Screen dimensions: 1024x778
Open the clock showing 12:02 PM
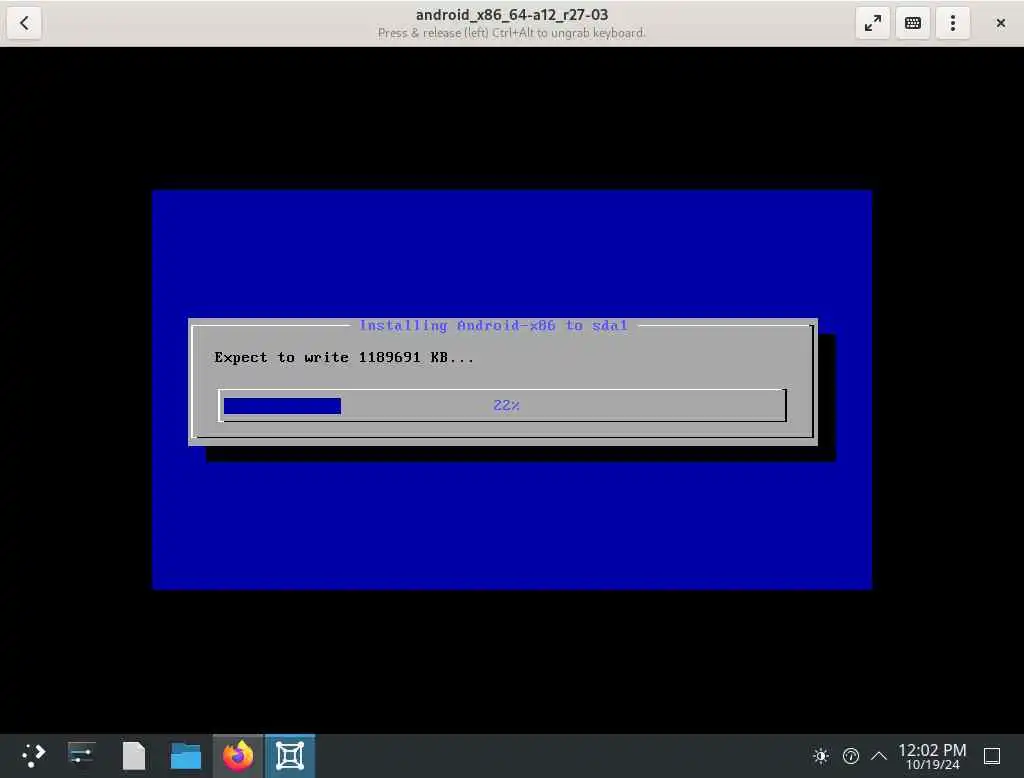[x=932, y=756]
